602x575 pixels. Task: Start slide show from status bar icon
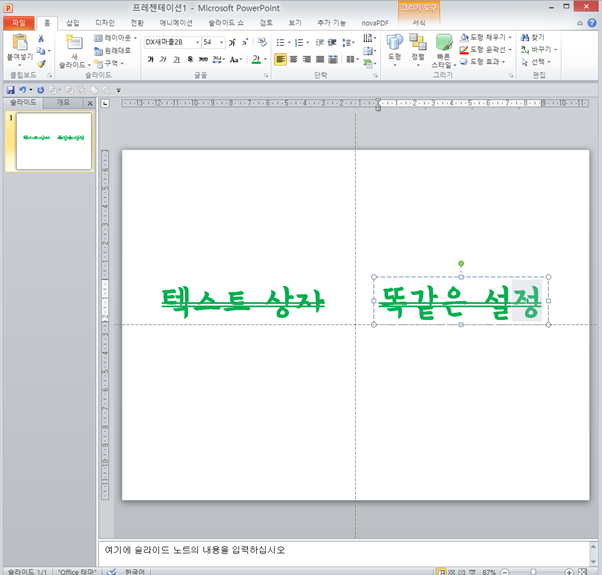[x=473, y=572]
